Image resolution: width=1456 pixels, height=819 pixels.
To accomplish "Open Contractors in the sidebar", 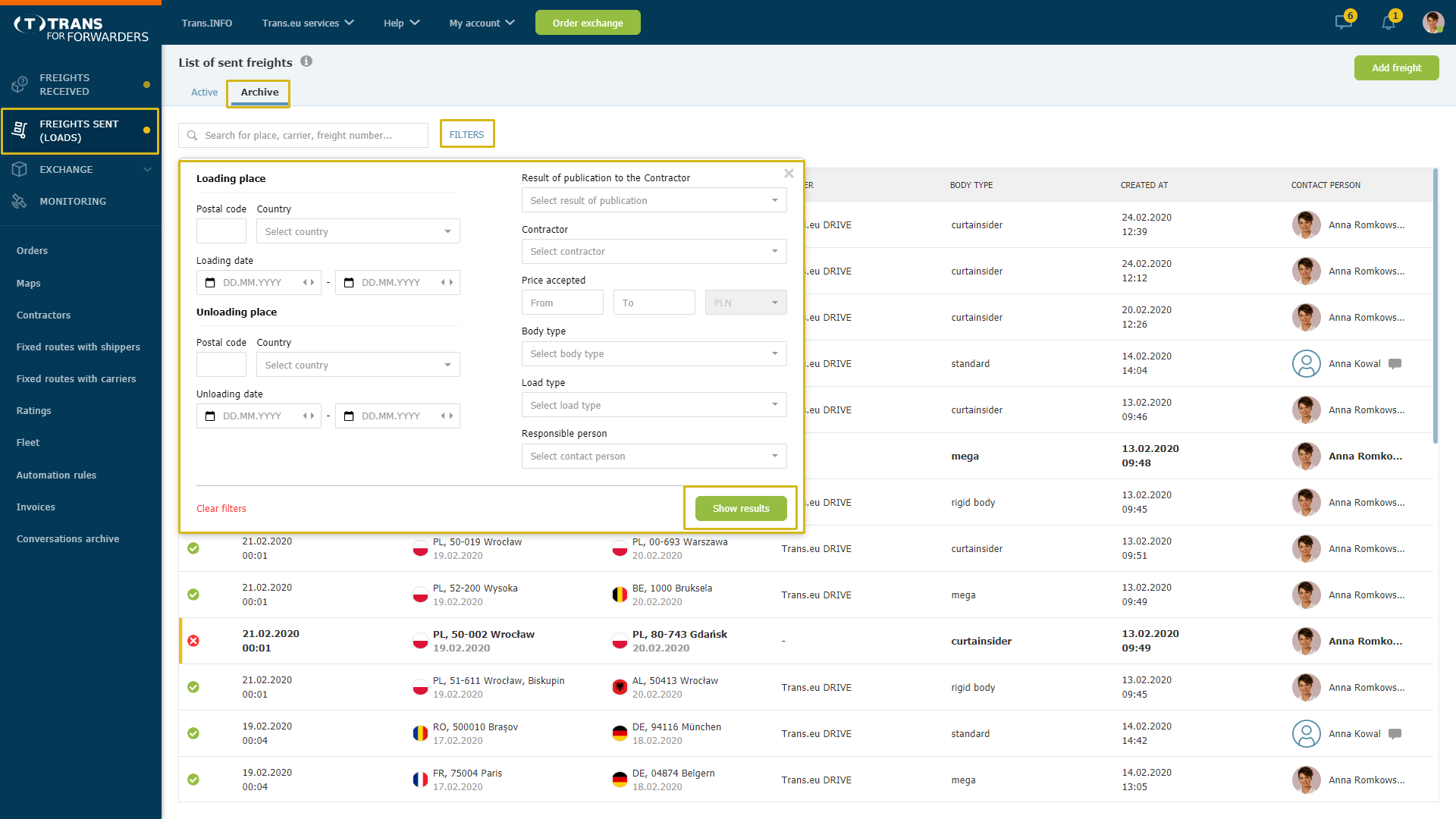I will [43, 315].
